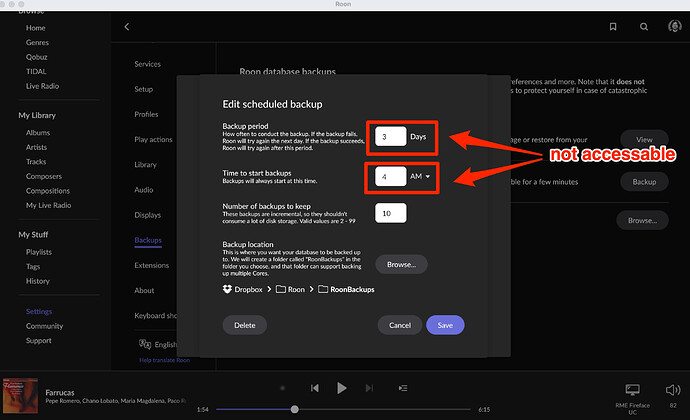Screen dimensions: 690x420
Task: Click the Farrucas album cover thumbnail
Action: 20,396
